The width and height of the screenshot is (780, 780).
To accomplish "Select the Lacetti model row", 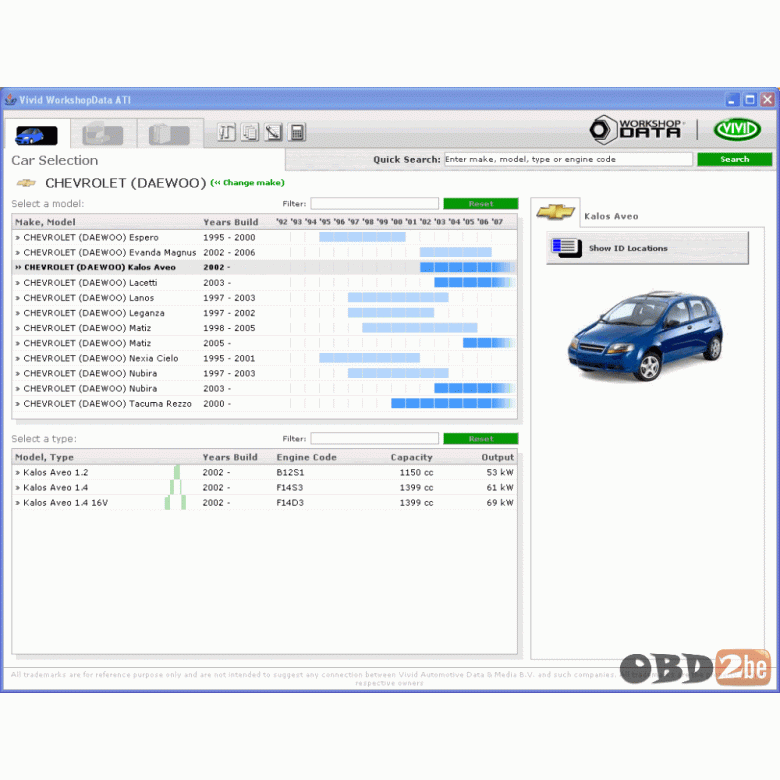I will click(x=264, y=283).
